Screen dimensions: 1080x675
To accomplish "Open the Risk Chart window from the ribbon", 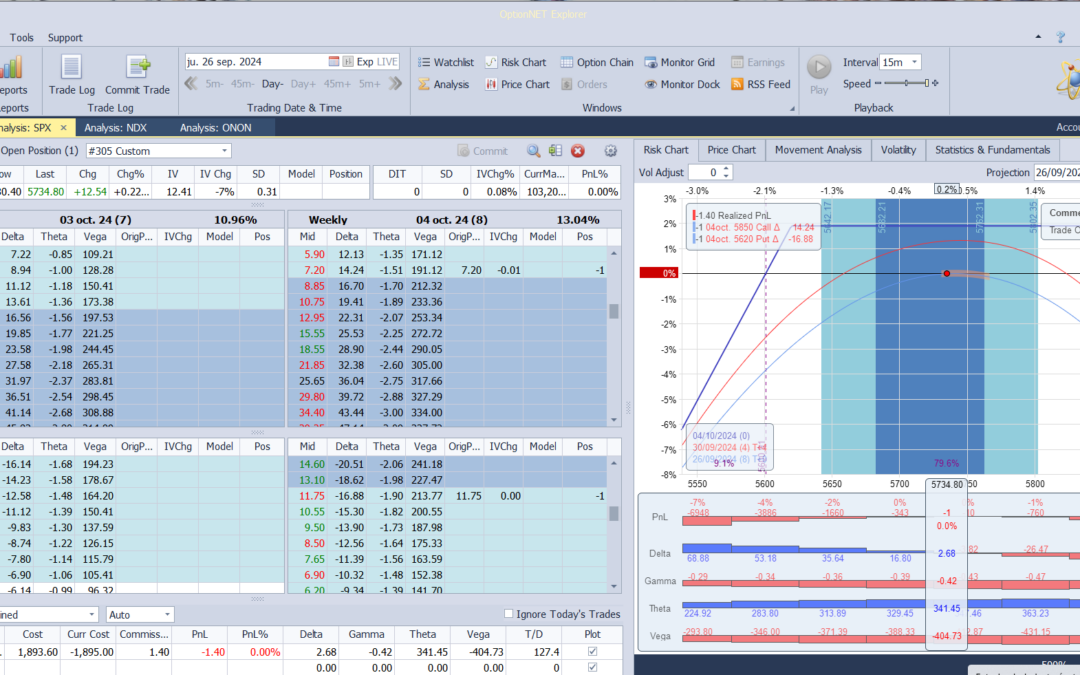I will point(515,62).
